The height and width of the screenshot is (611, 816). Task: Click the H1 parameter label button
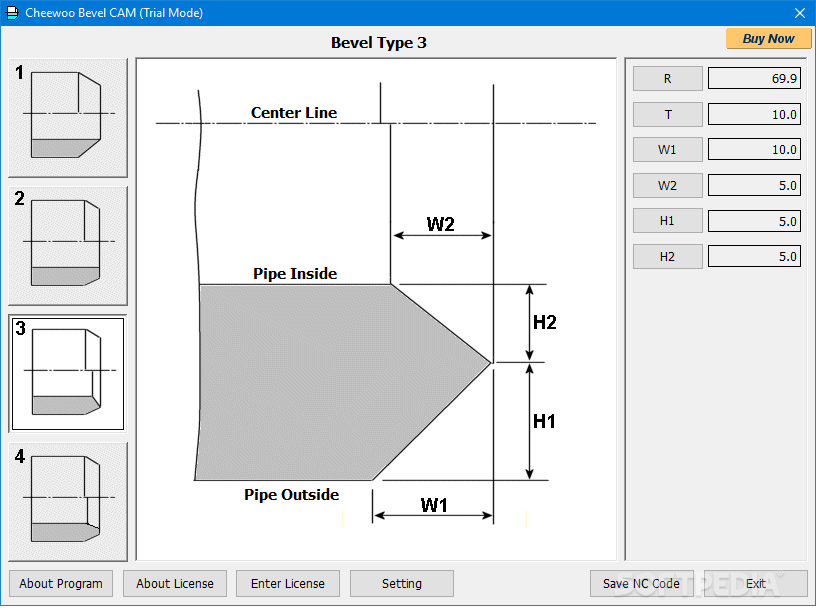click(x=668, y=221)
